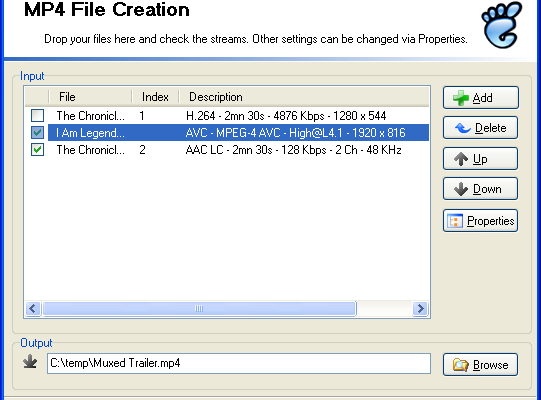Click the output download arrow icon
This screenshot has height=400, width=541.
click(x=30, y=361)
